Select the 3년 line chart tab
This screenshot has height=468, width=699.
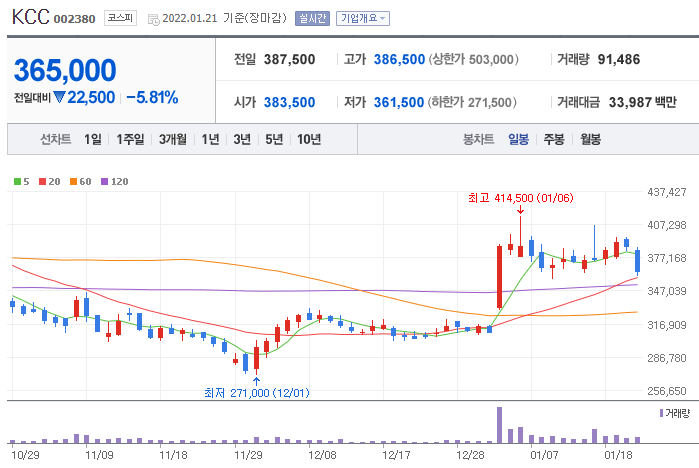click(242, 140)
